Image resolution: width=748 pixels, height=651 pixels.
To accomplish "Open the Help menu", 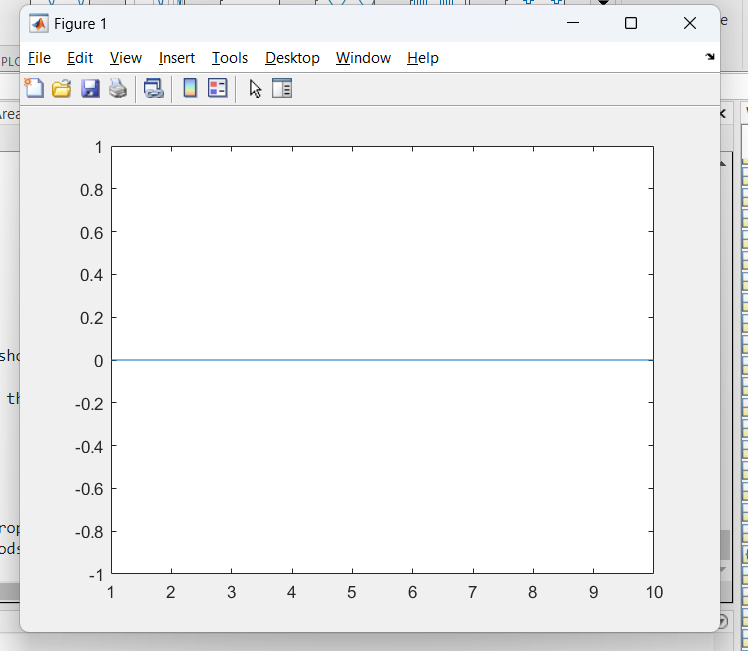I will (423, 58).
